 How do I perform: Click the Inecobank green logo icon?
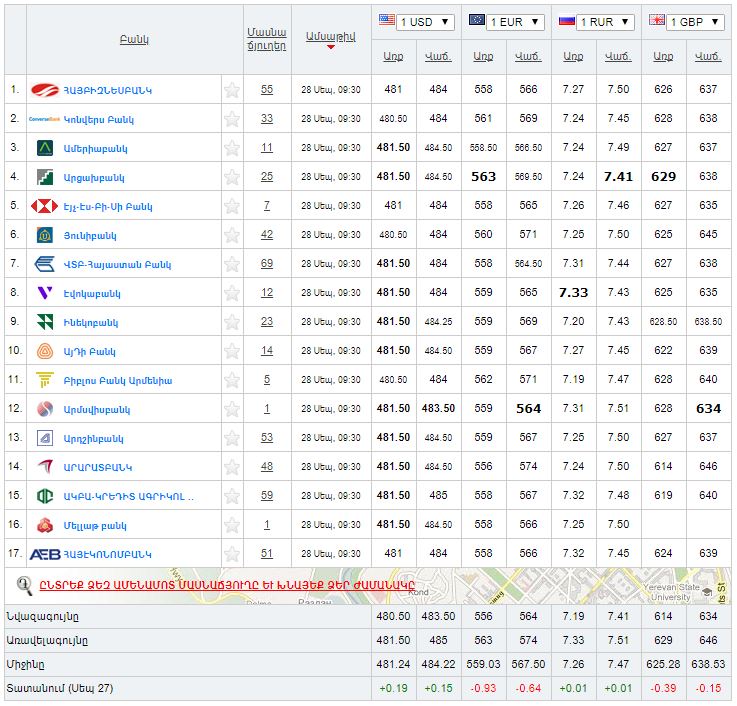pyautogui.click(x=45, y=322)
